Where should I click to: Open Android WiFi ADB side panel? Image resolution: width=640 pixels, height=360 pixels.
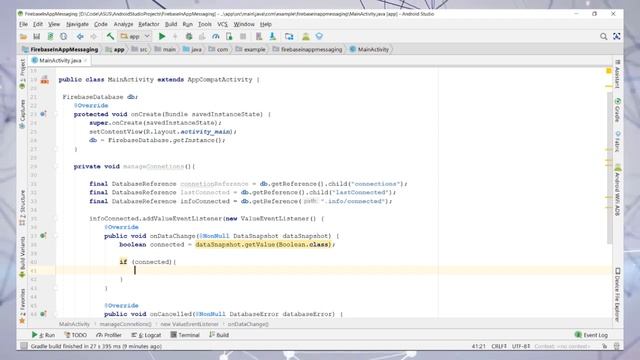[618, 190]
